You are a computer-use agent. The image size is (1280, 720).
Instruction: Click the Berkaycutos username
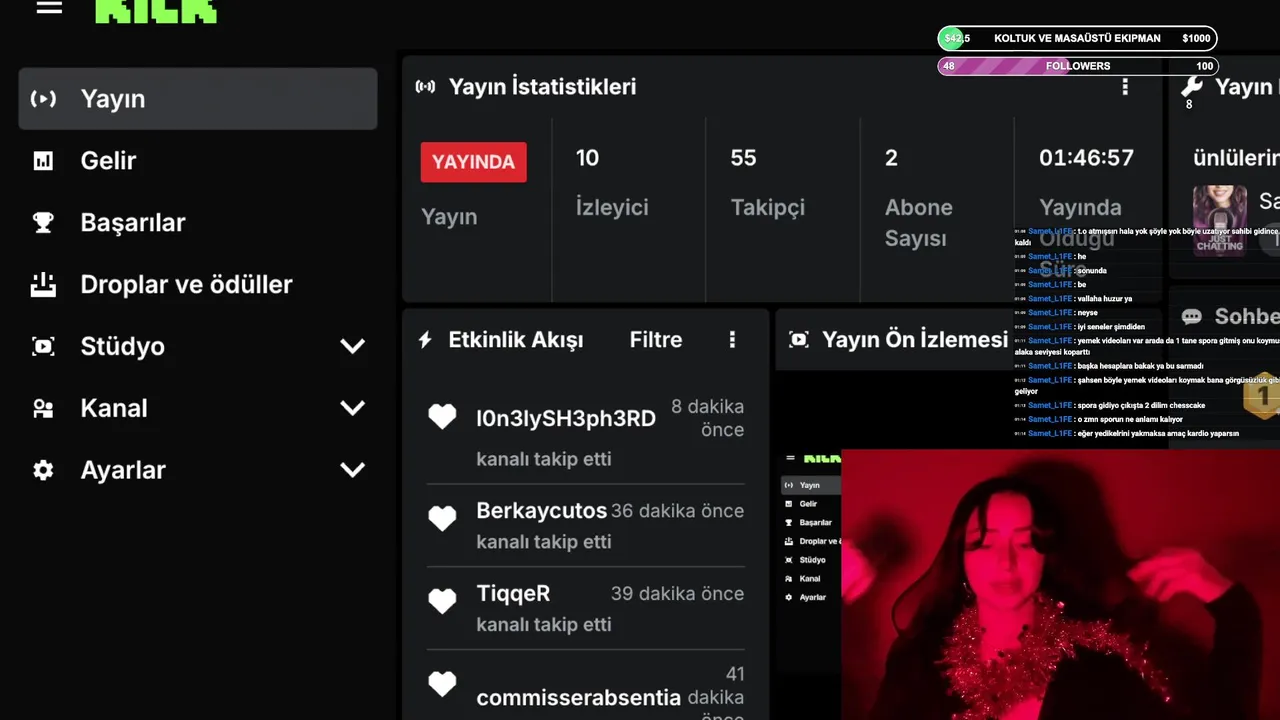point(541,511)
